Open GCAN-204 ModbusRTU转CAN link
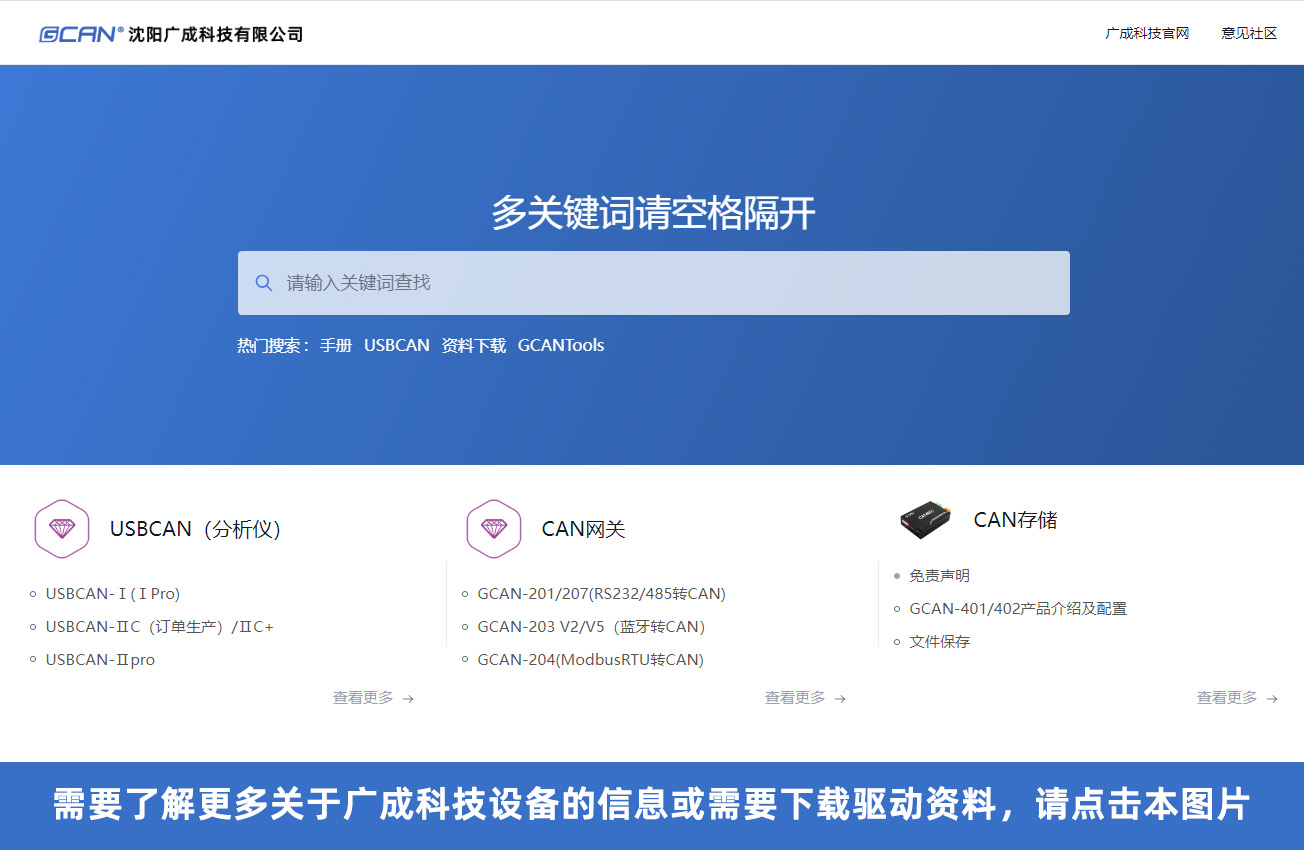1304x850 pixels. pyautogui.click(x=590, y=660)
